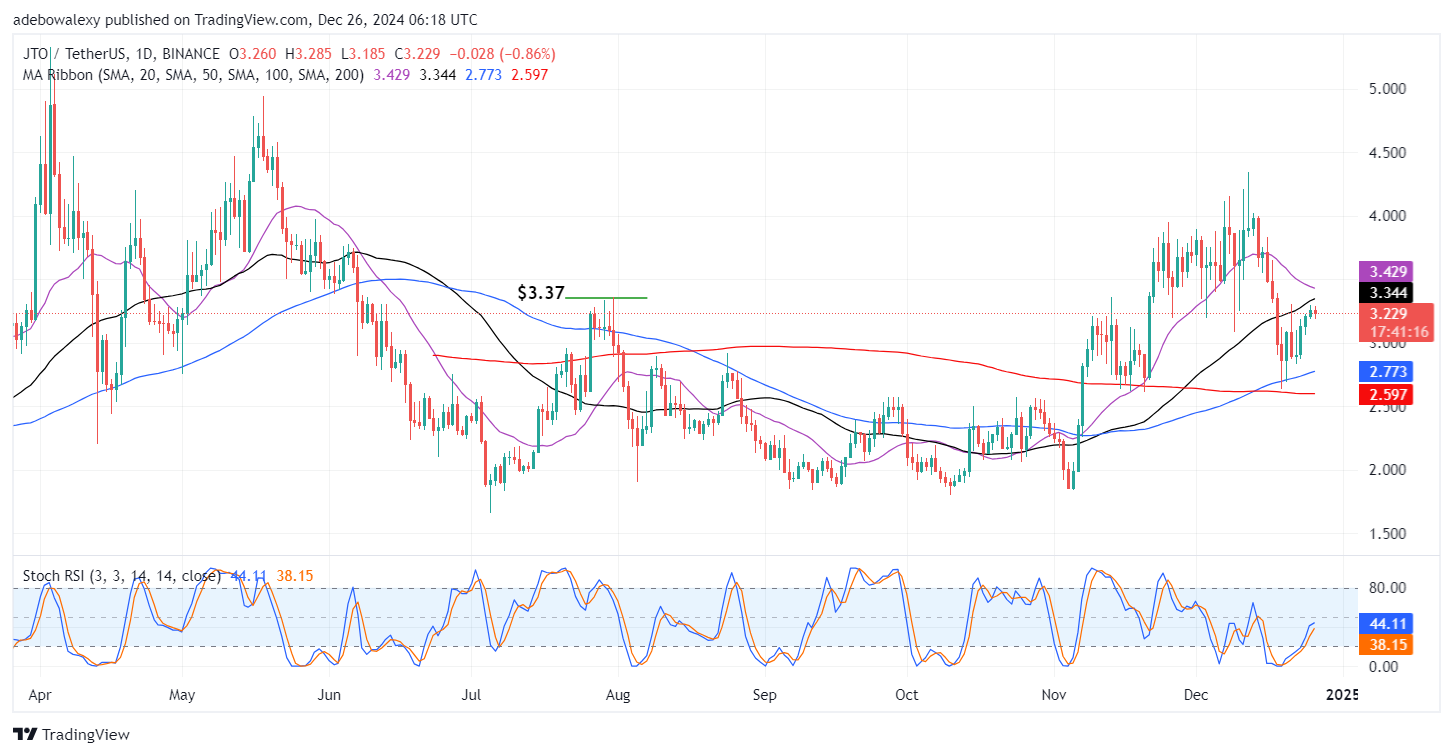The image size is (1453, 756).
Task: Click the 'Aug' date axis label
Action: [x=618, y=694]
